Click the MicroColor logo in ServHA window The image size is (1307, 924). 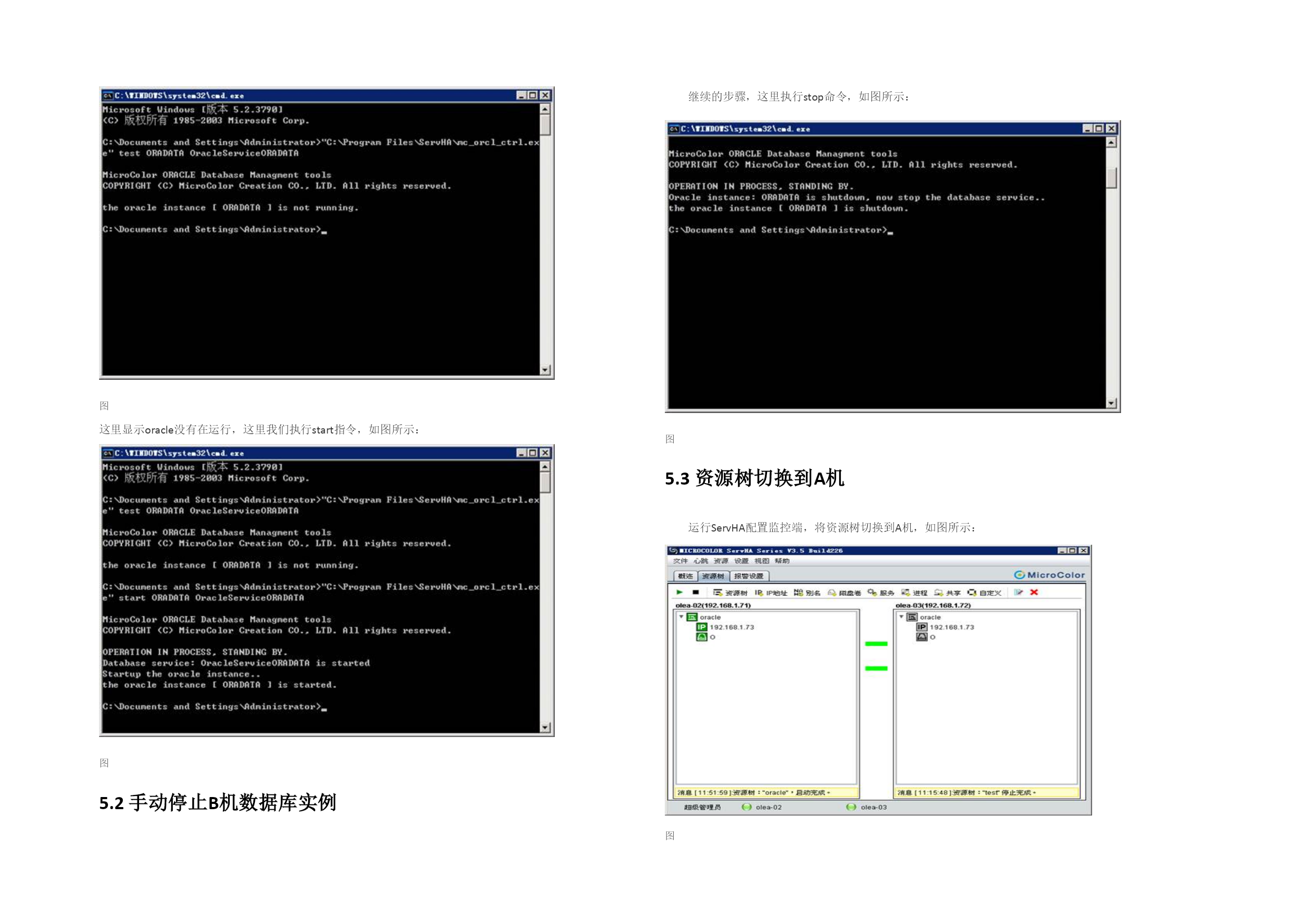[1049, 574]
